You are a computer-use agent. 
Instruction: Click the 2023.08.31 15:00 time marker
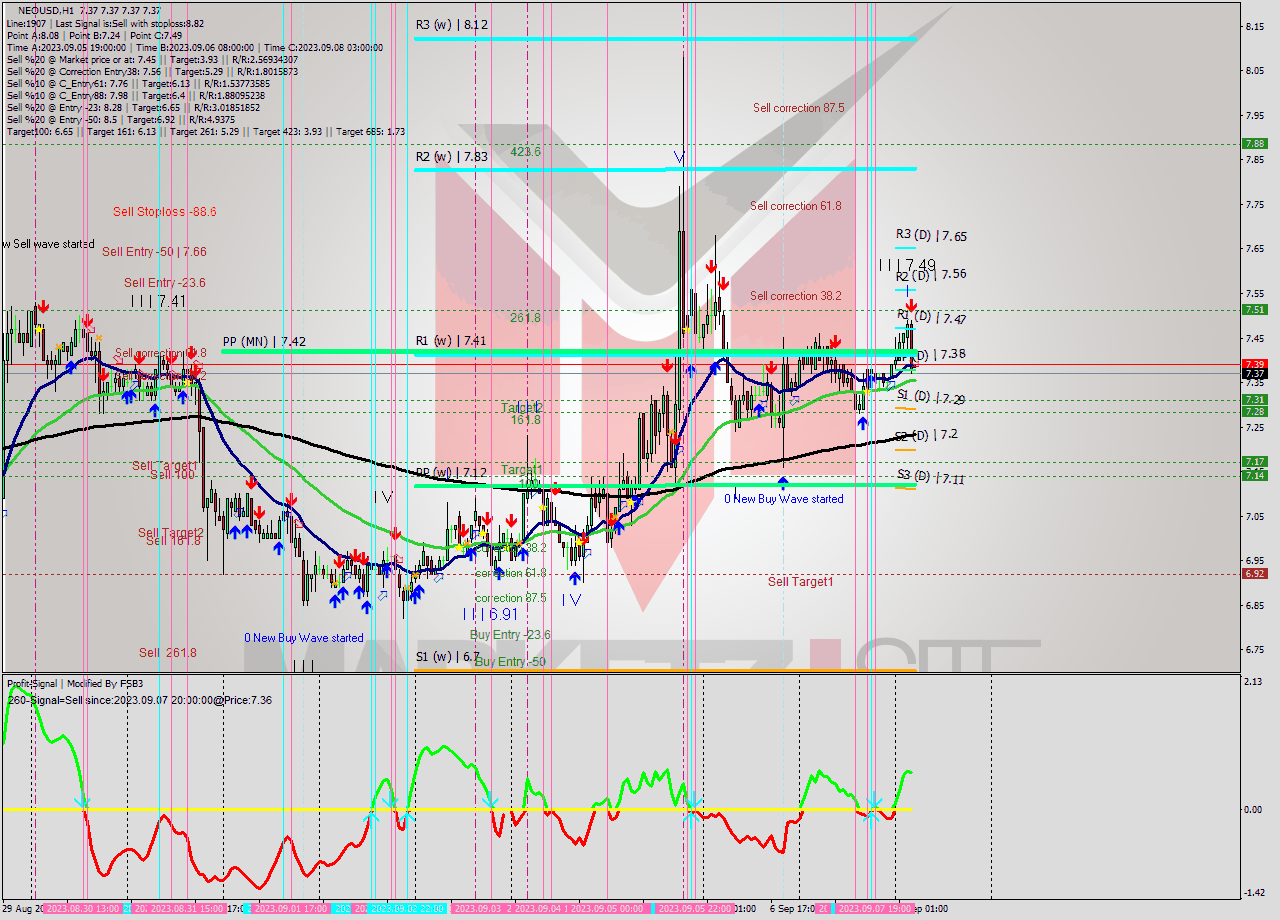click(185, 909)
